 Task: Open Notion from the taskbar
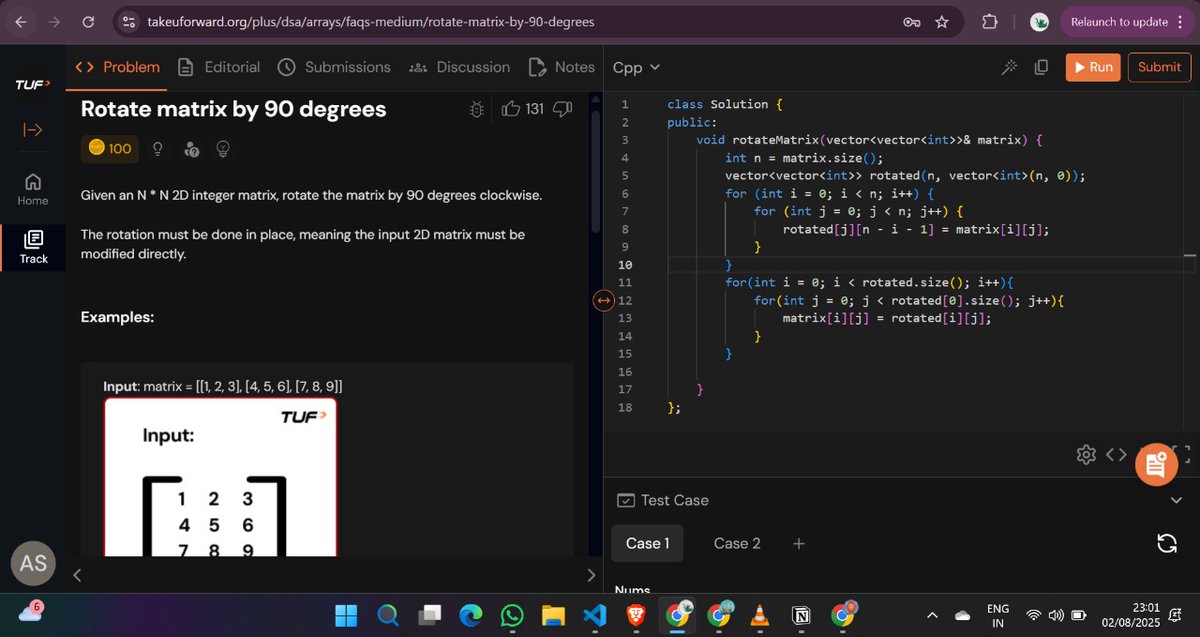click(x=801, y=614)
